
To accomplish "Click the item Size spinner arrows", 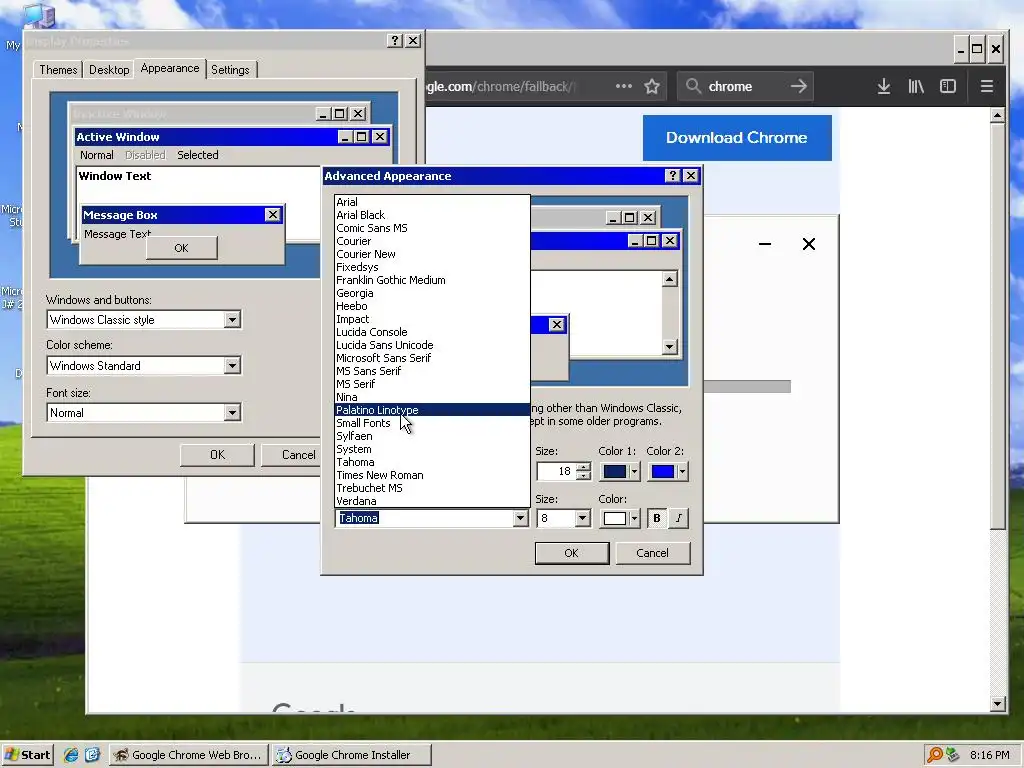I will 584,471.
